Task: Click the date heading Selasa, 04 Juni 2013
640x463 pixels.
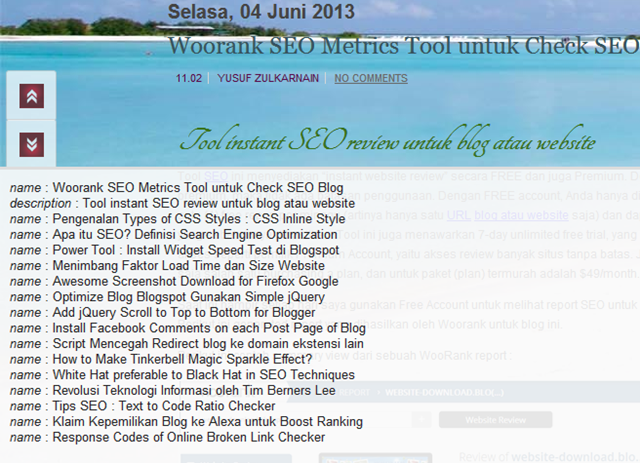Action: click(261, 11)
